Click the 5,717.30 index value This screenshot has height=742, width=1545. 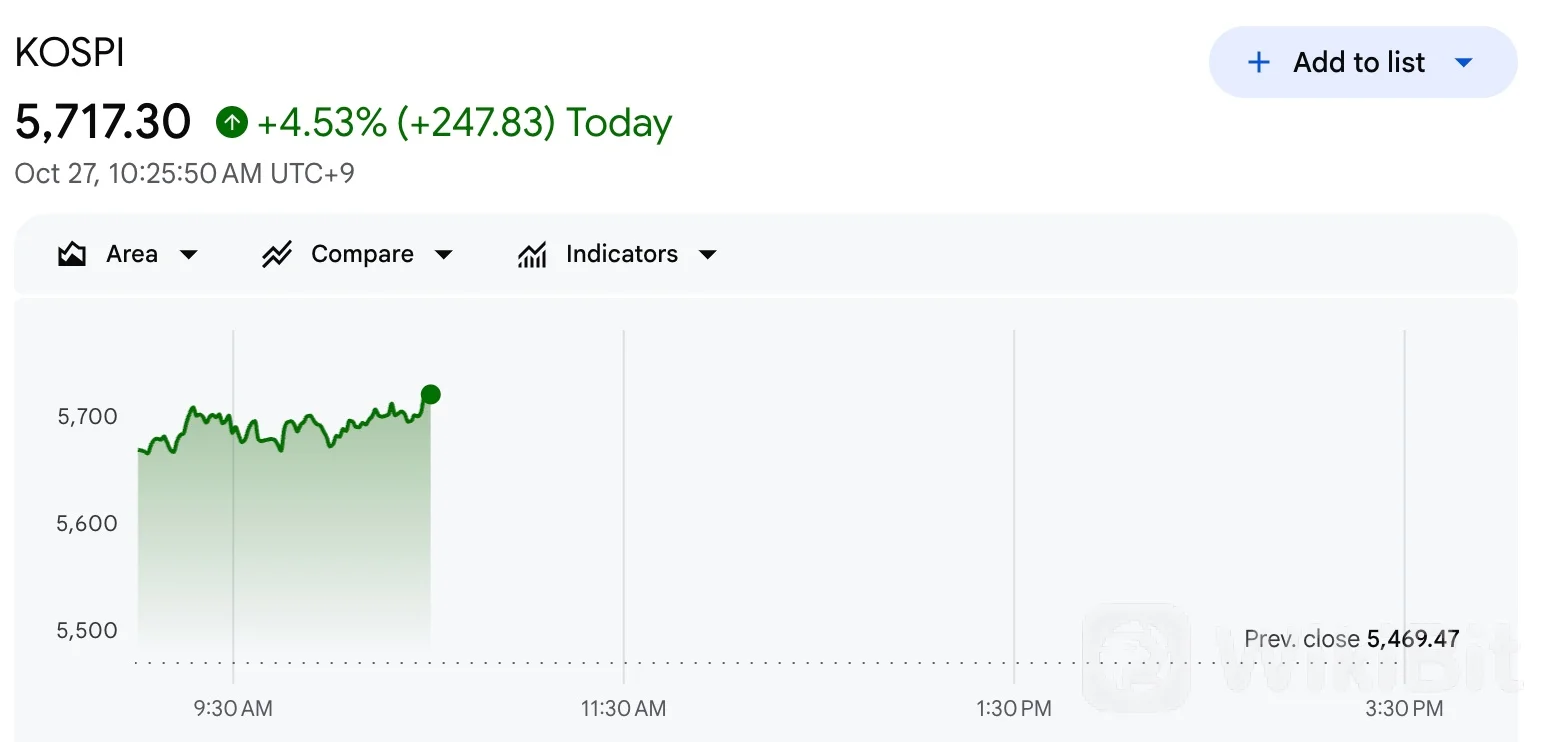(103, 122)
